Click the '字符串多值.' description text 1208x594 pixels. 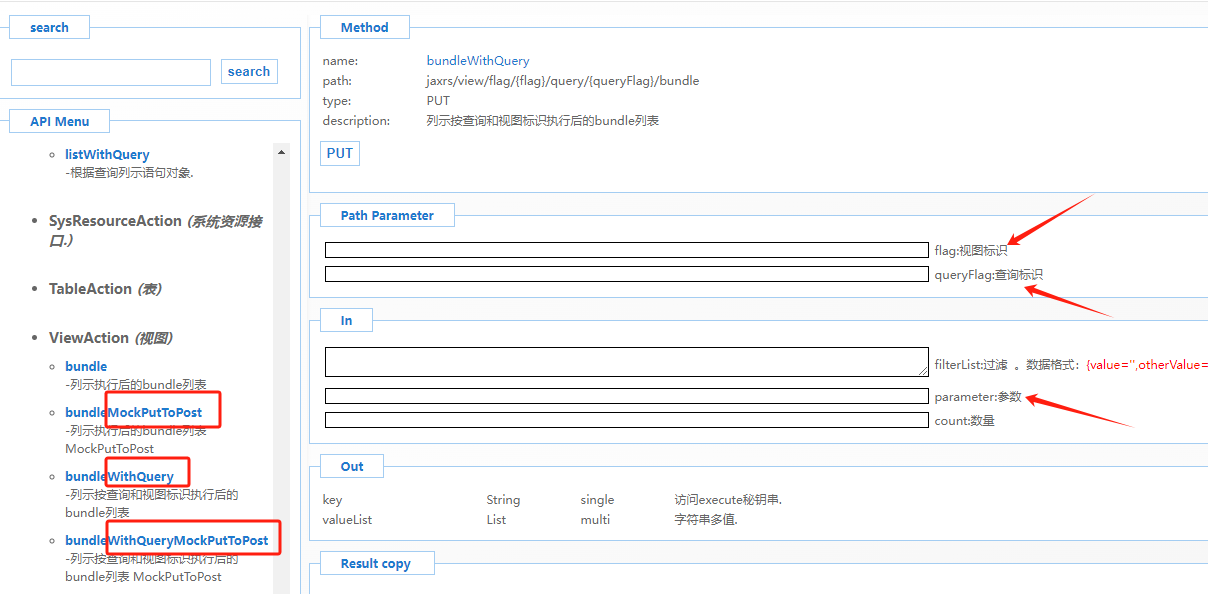click(x=706, y=520)
